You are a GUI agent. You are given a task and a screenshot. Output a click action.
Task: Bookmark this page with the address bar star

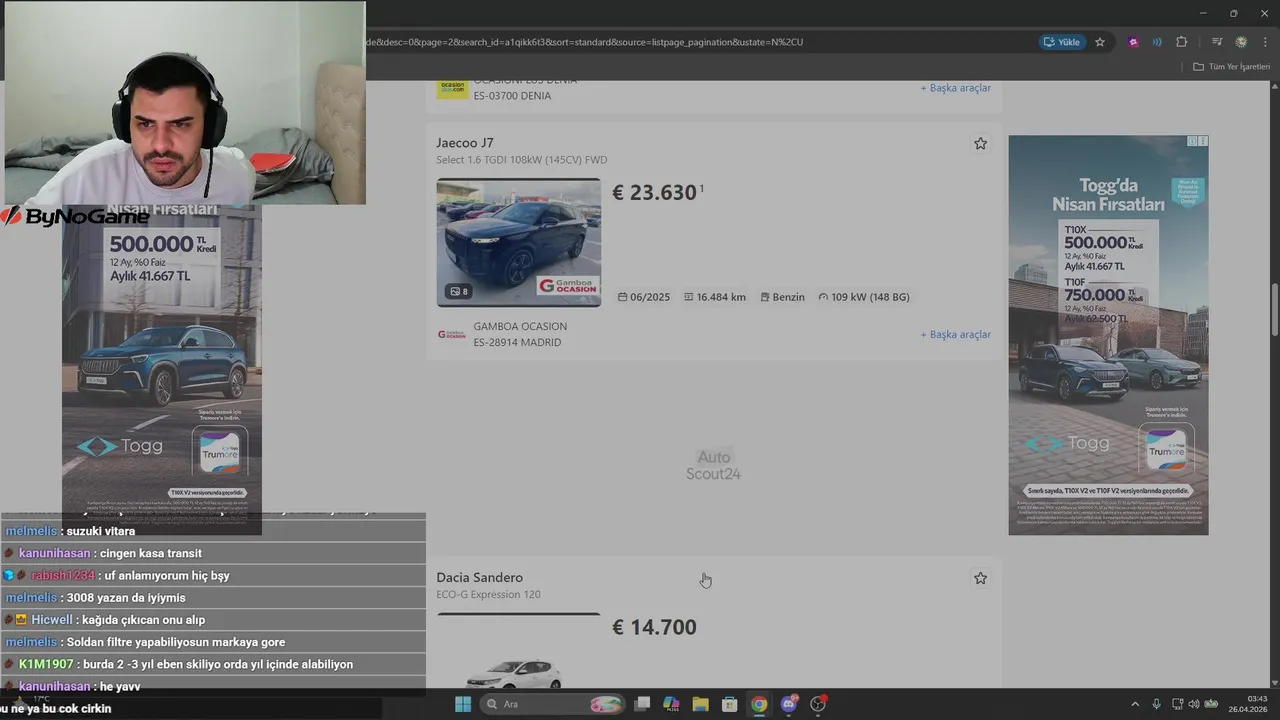1100,42
